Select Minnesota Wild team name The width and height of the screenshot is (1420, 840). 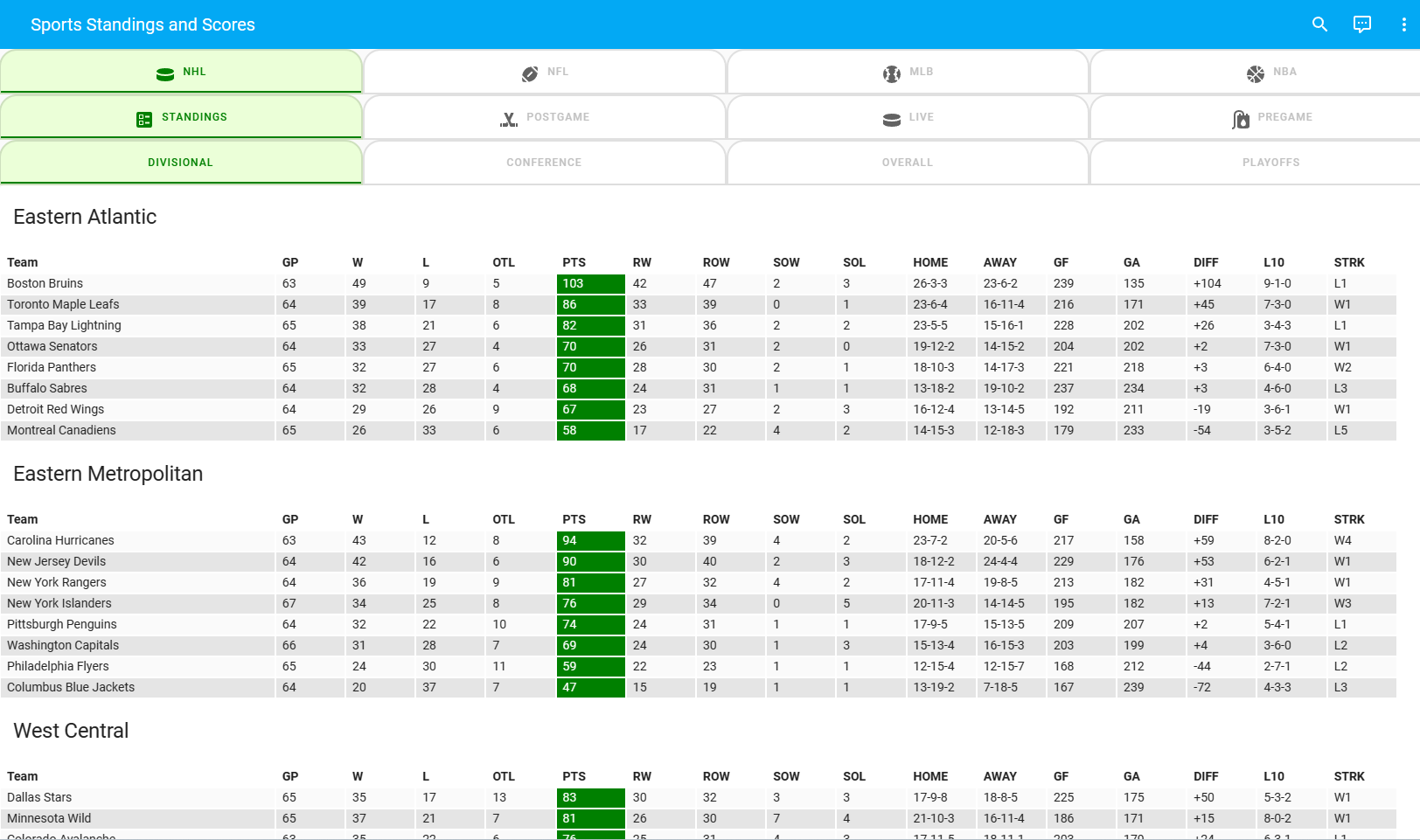(49, 818)
